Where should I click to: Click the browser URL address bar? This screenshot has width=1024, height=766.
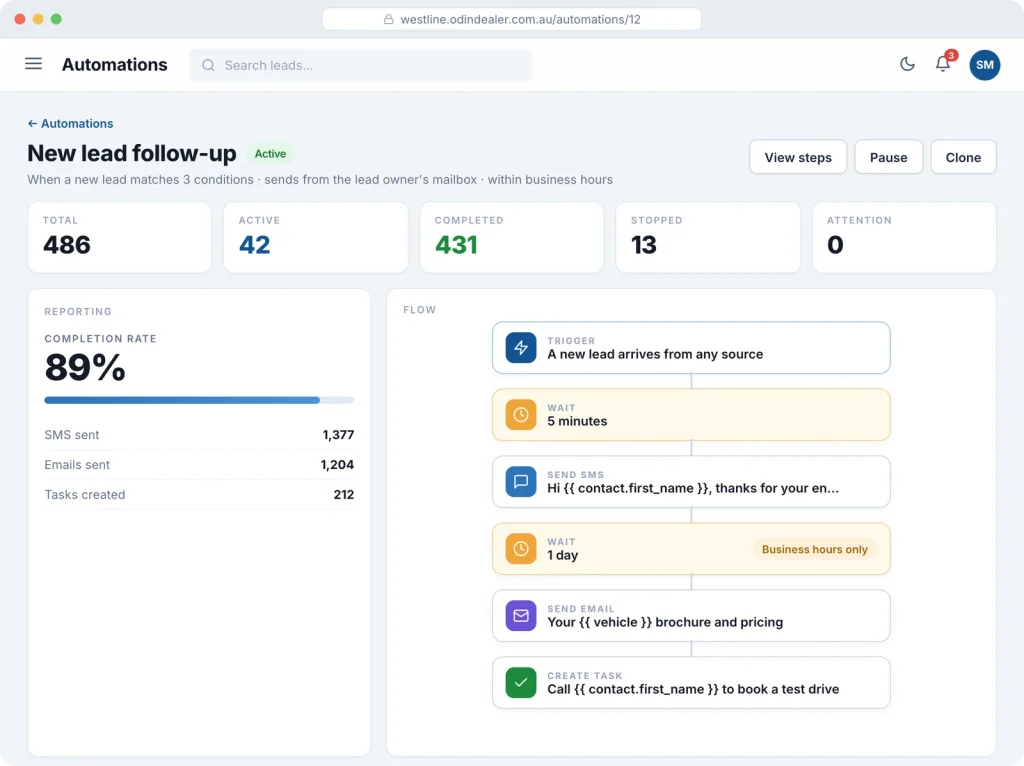point(512,20)
